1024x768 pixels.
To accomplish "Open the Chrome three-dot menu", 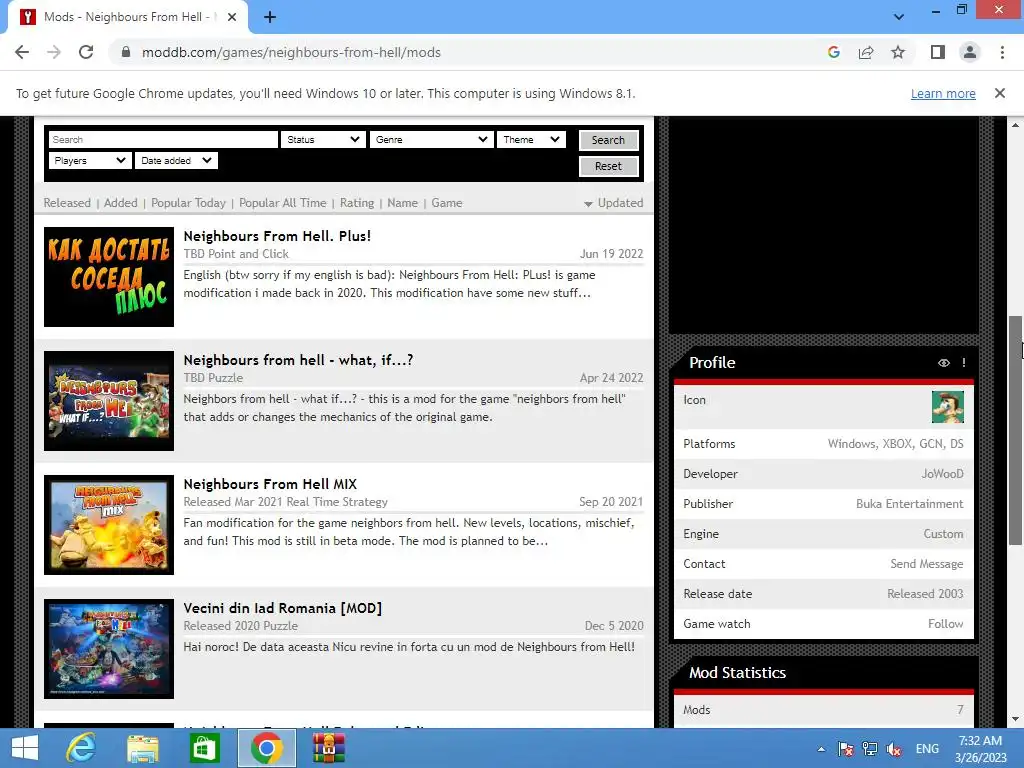I will coord(1002,52).
